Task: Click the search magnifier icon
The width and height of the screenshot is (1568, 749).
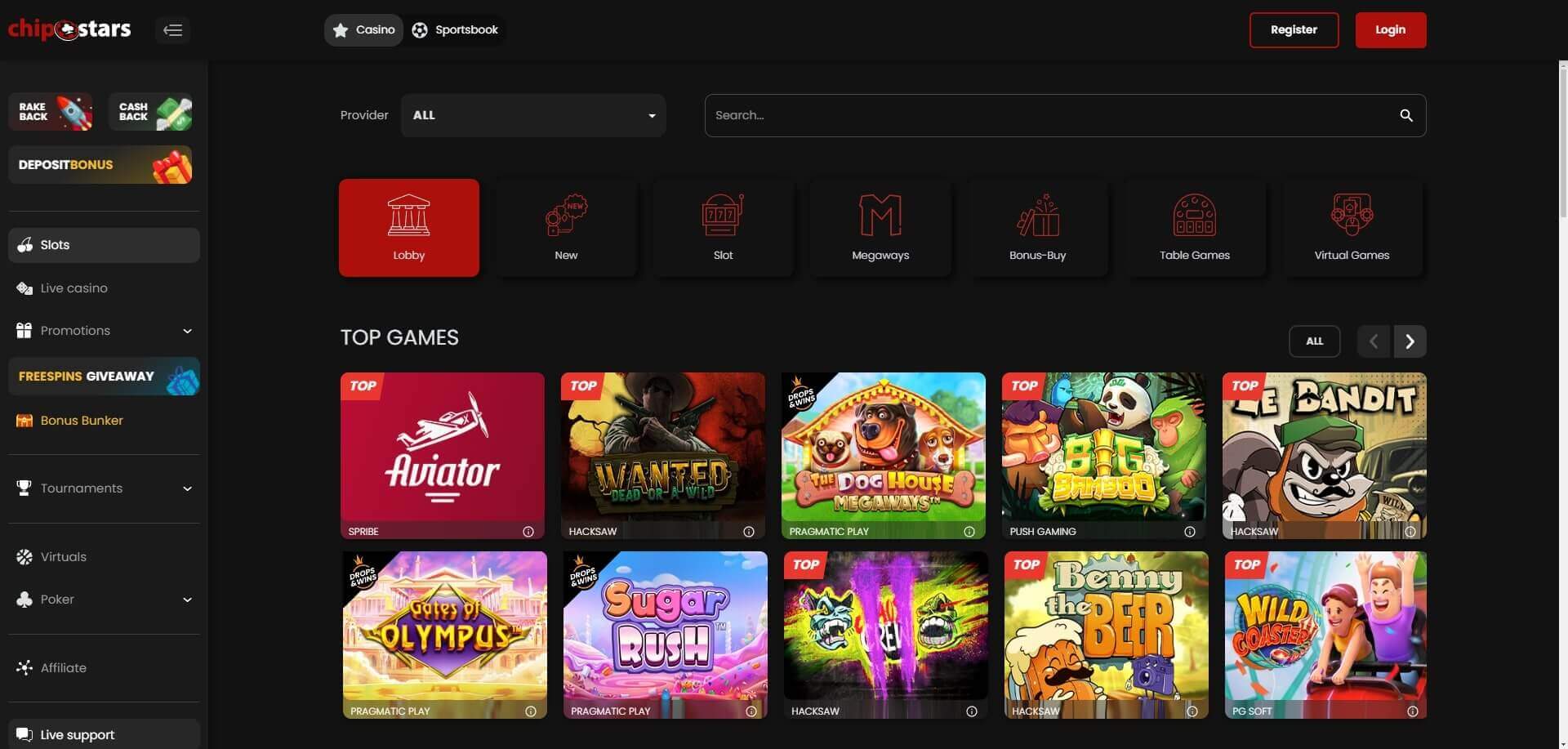Action: pyautogui.click(x=1406, y=115)
